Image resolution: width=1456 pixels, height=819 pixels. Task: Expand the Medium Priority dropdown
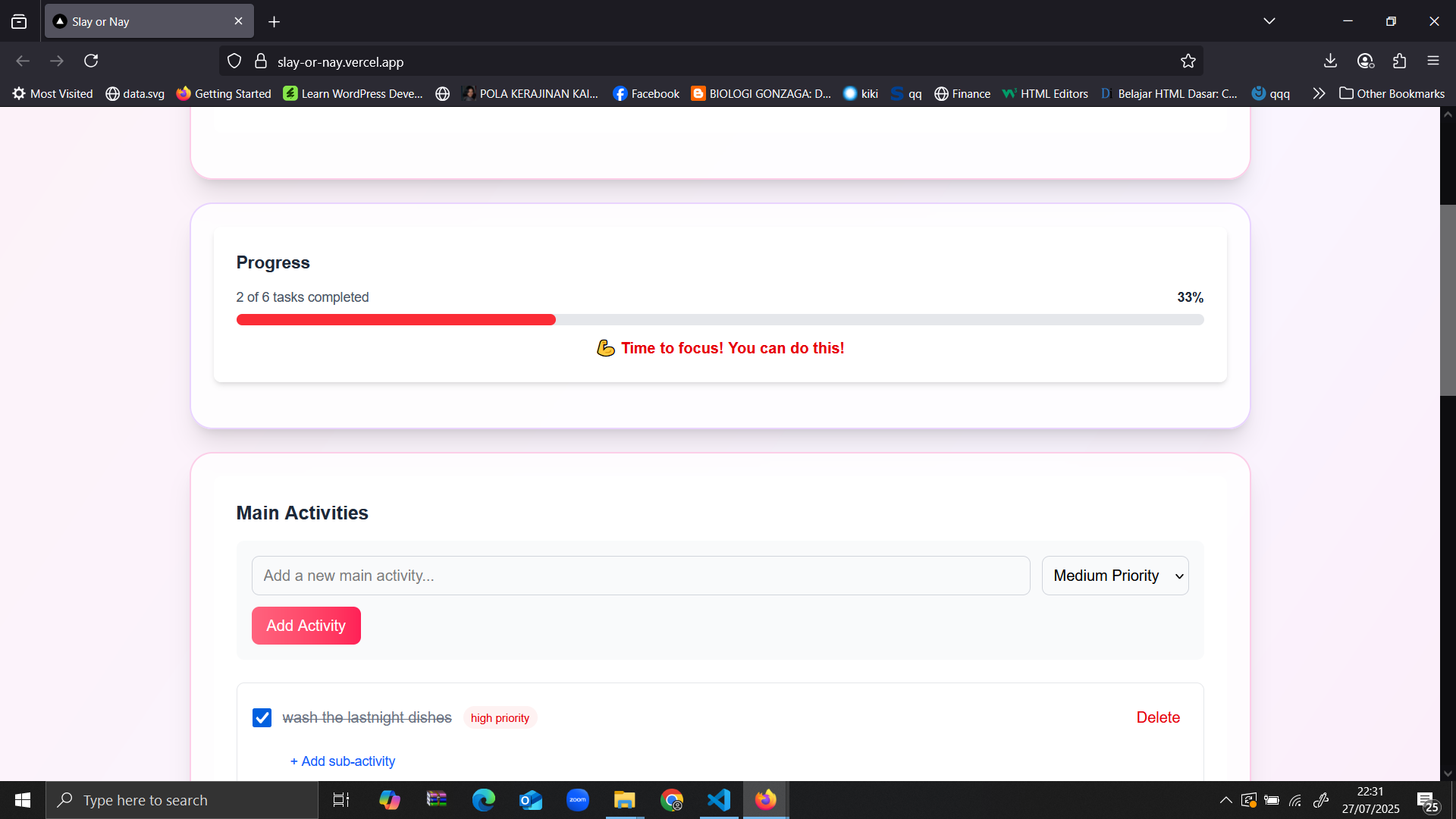tap(1115, 576)
